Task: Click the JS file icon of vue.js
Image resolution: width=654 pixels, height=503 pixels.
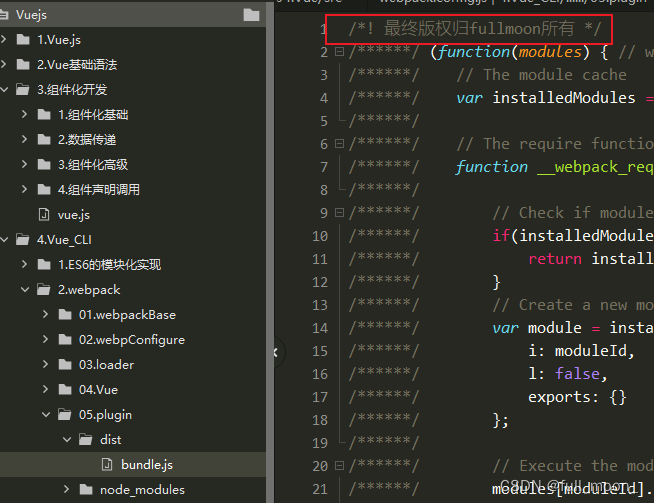Action: click(x=44, y=215)
